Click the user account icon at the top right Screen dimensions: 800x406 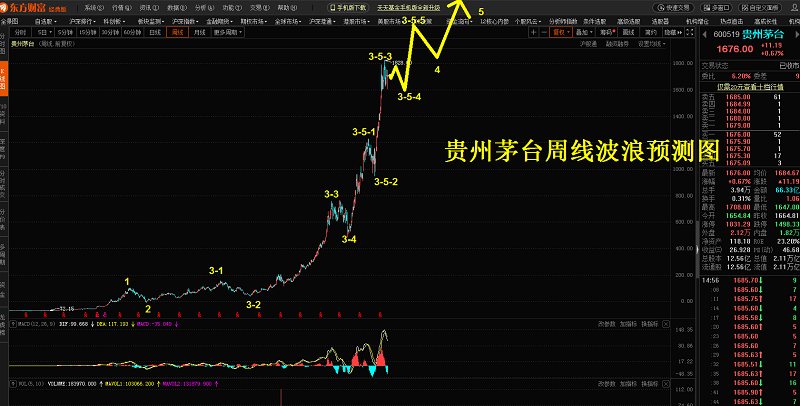[x=792, y=8]
